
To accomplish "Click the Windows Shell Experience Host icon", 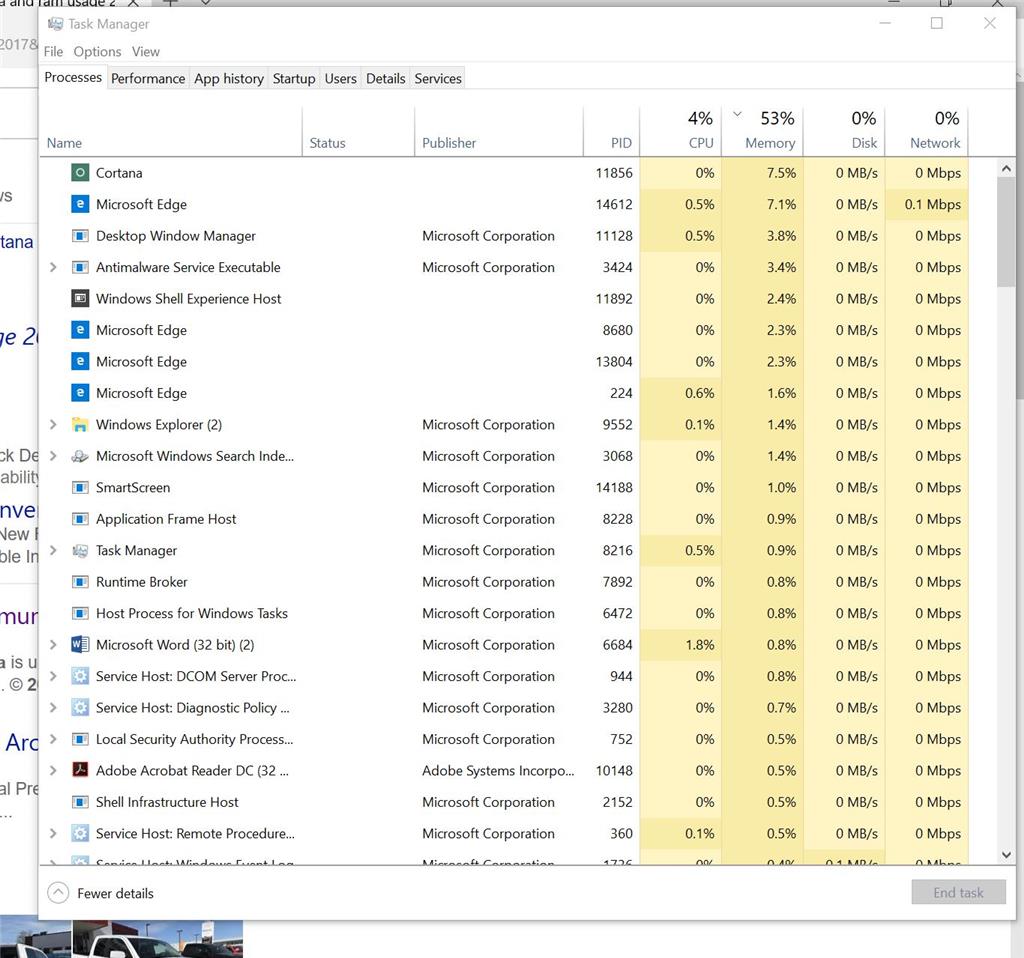I will click(x=80, y=298).
